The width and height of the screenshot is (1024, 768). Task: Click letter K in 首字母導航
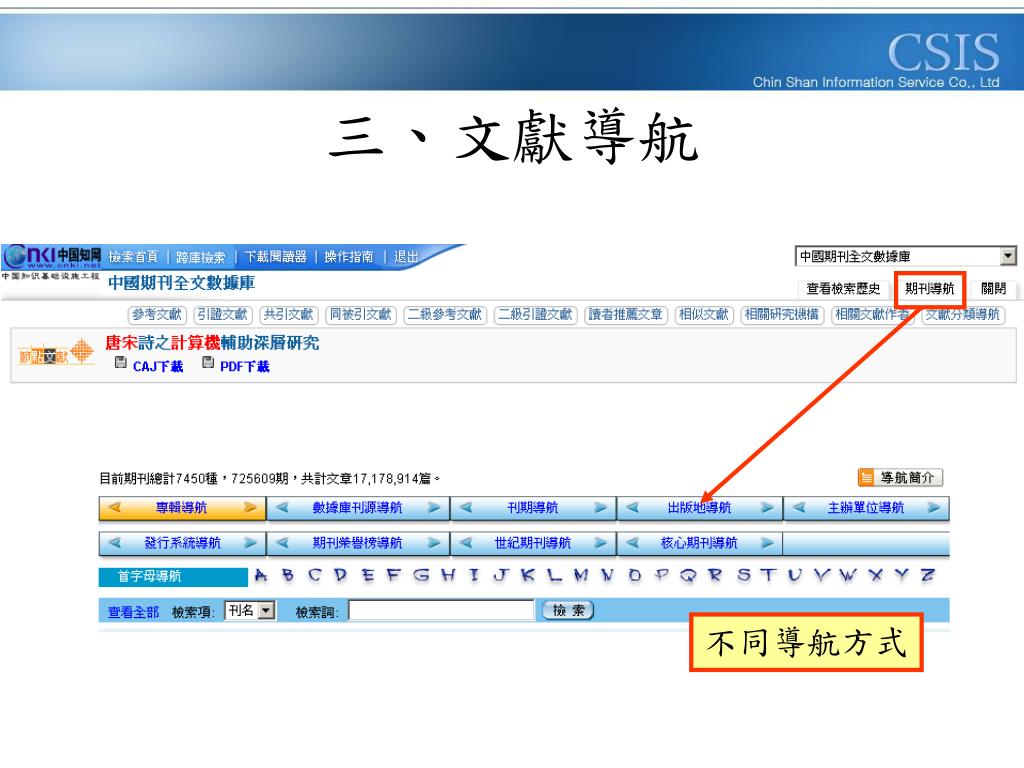(x=528, y=576)
